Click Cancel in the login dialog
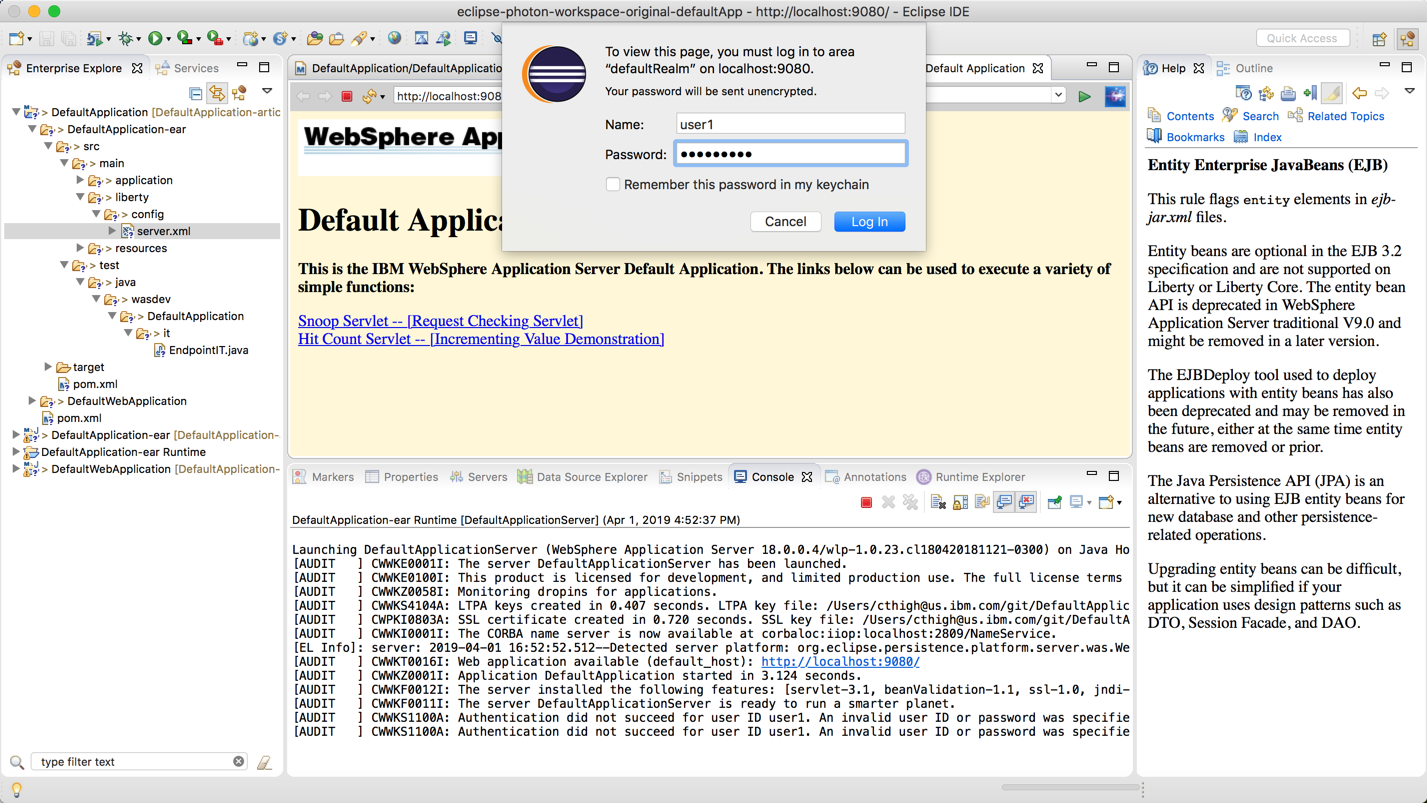 click(x=785, y=222)
